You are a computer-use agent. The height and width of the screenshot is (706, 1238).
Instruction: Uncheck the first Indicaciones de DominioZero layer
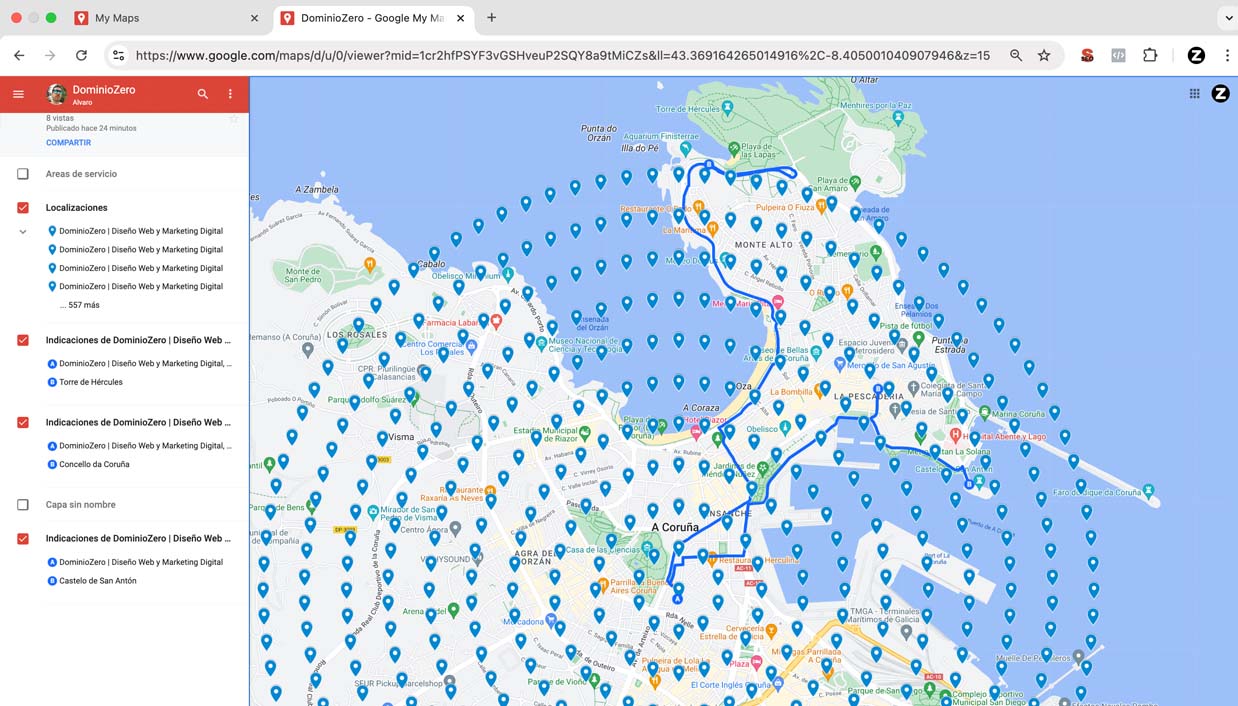[22, 340]
